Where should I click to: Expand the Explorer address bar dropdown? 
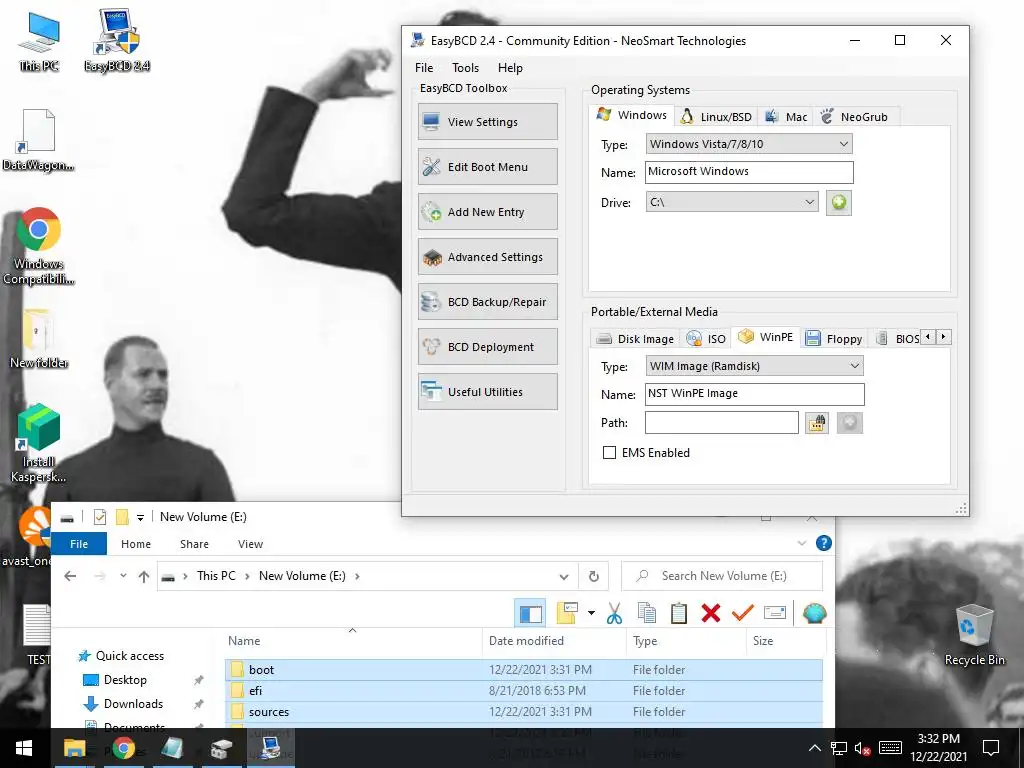pyautogui.click(x=564, y=576)
